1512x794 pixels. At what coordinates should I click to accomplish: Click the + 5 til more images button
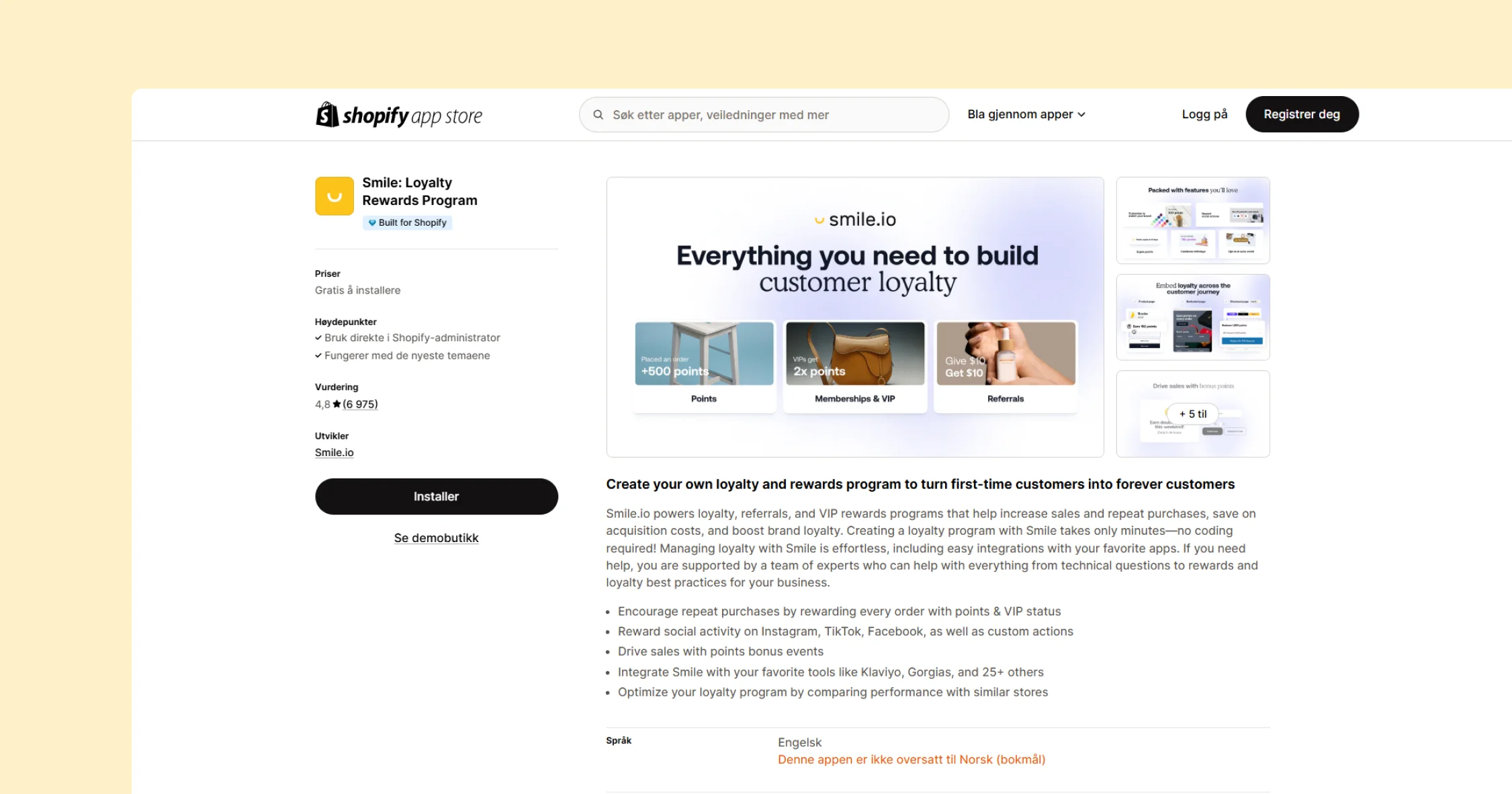1193,414
